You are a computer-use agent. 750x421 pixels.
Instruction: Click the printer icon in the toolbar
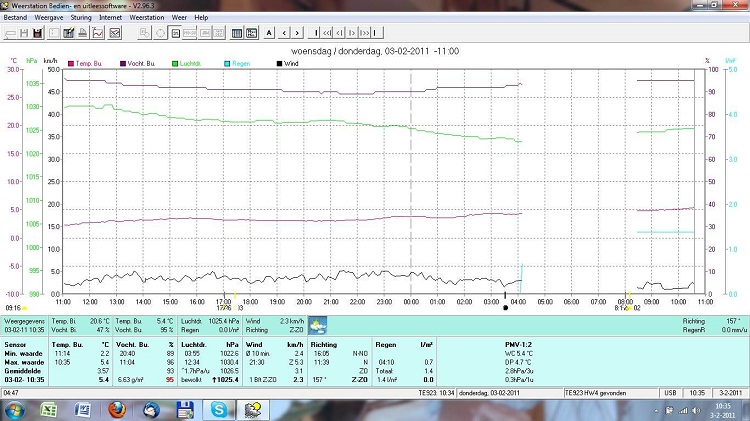pyautogui.click(x=80, y=32)
